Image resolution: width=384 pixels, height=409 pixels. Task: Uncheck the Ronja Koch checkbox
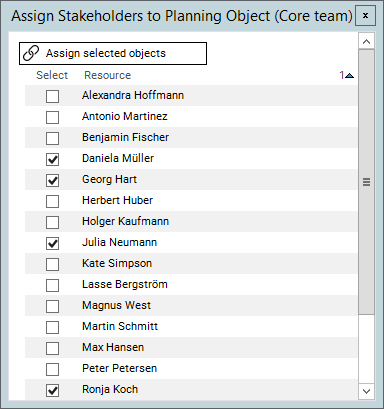(52, 390)
